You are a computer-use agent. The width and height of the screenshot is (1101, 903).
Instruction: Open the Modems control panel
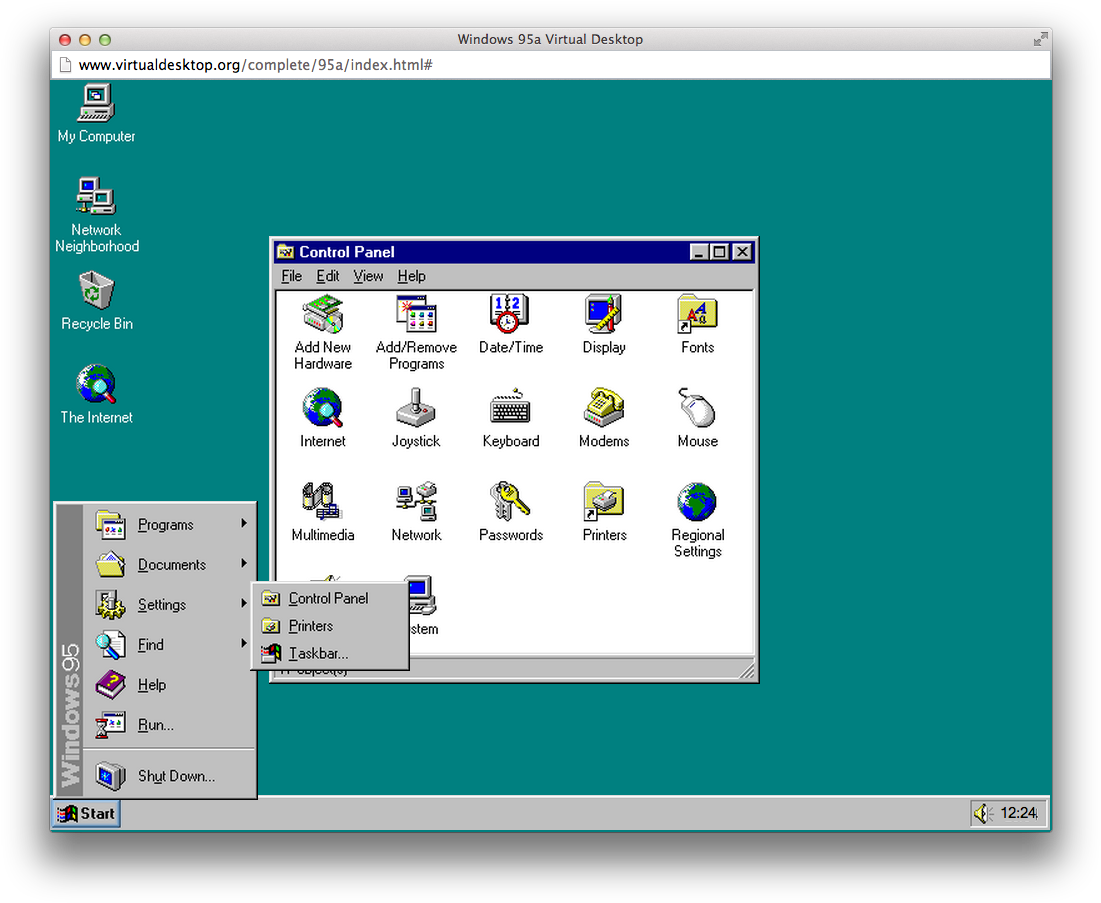[603, 408]
